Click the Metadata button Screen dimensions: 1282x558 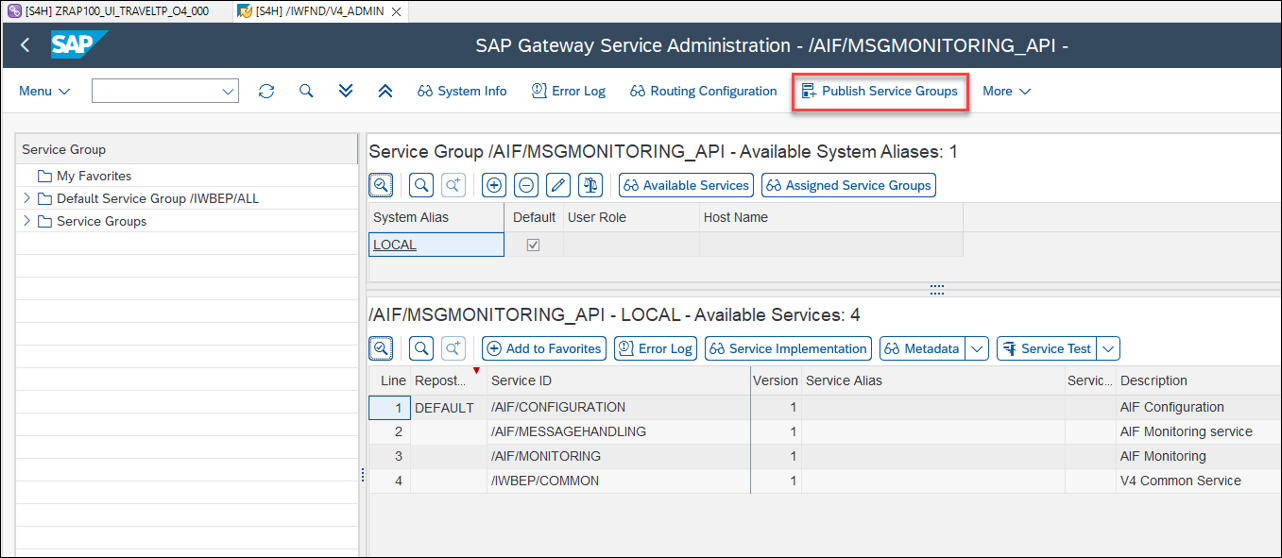(x=923, y=348)
